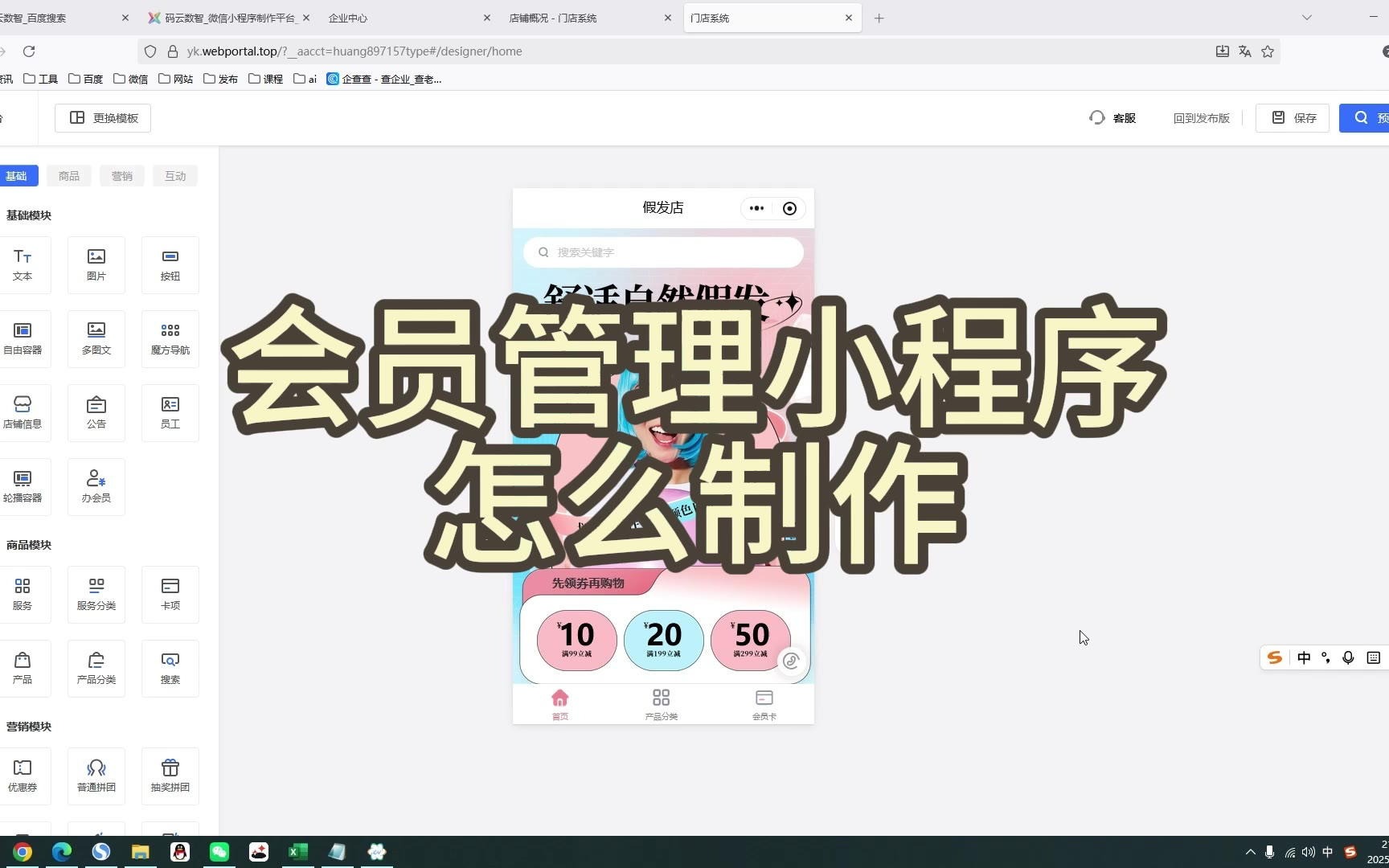Open the 营销 tab
Image resolution: width=1389 pixels, height=868 pixels.
pos(122,176)
